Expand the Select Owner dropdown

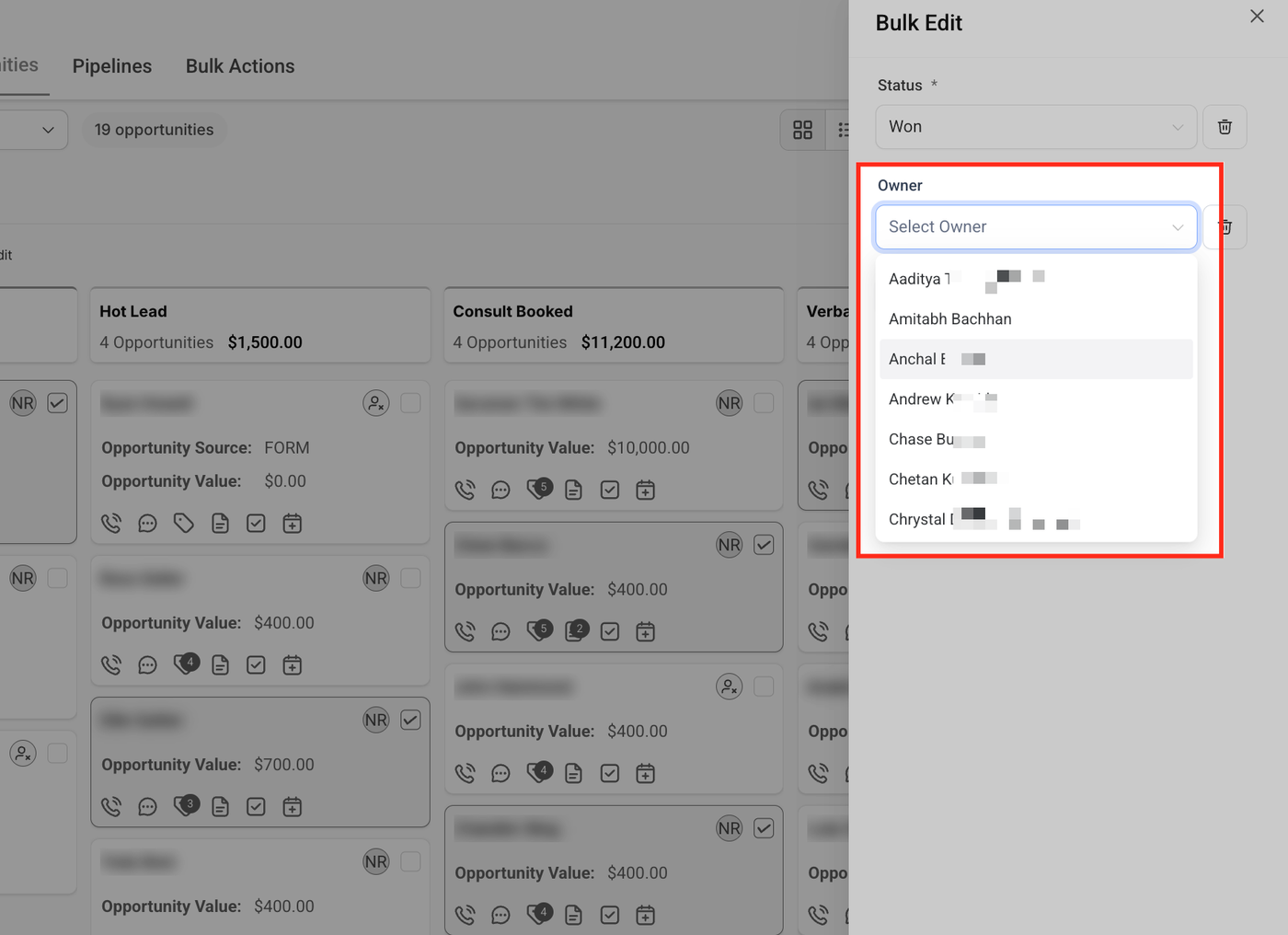coord(1036,227)
